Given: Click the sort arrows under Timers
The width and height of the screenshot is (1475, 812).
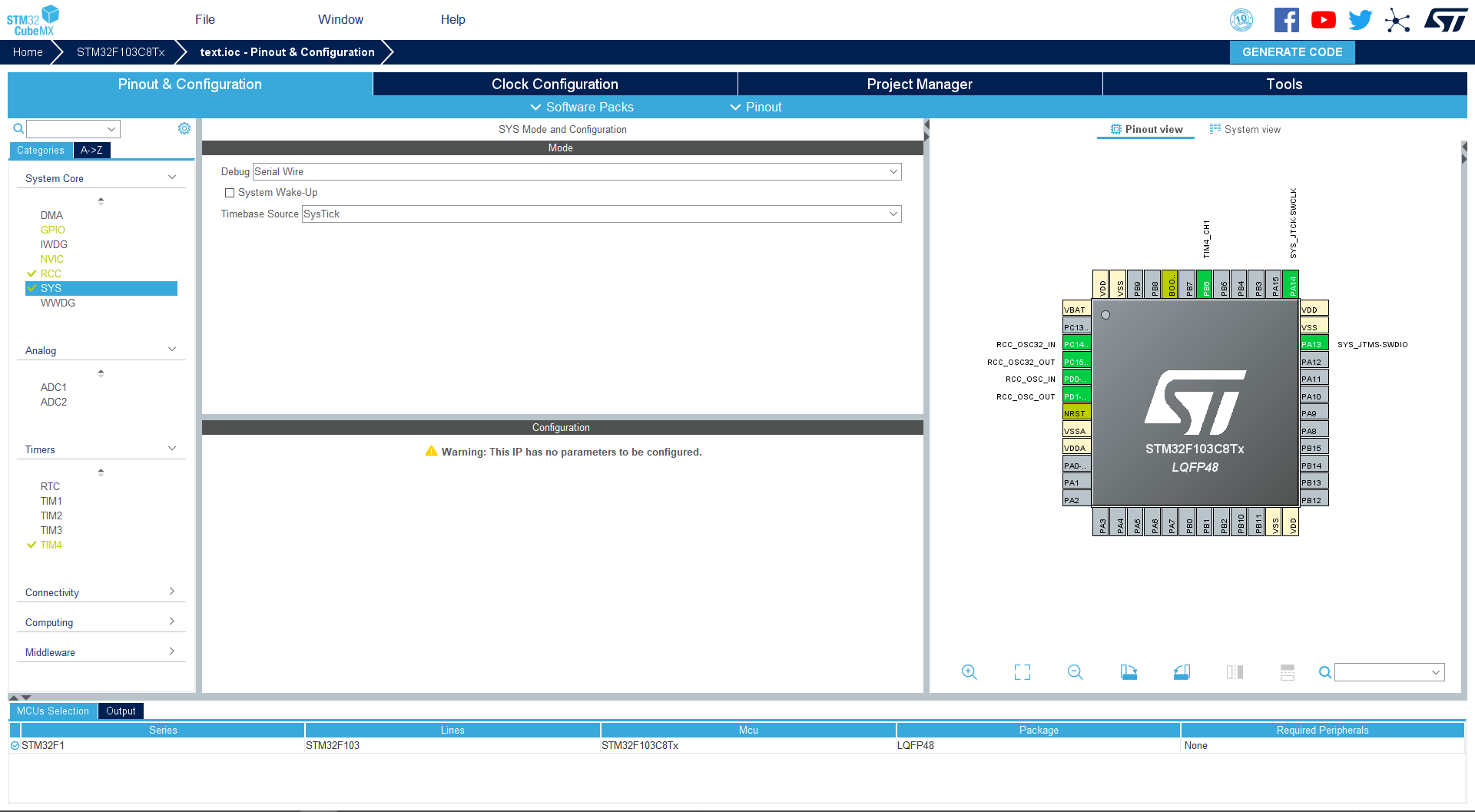Looking at the screenshot, I should point(101,472).
